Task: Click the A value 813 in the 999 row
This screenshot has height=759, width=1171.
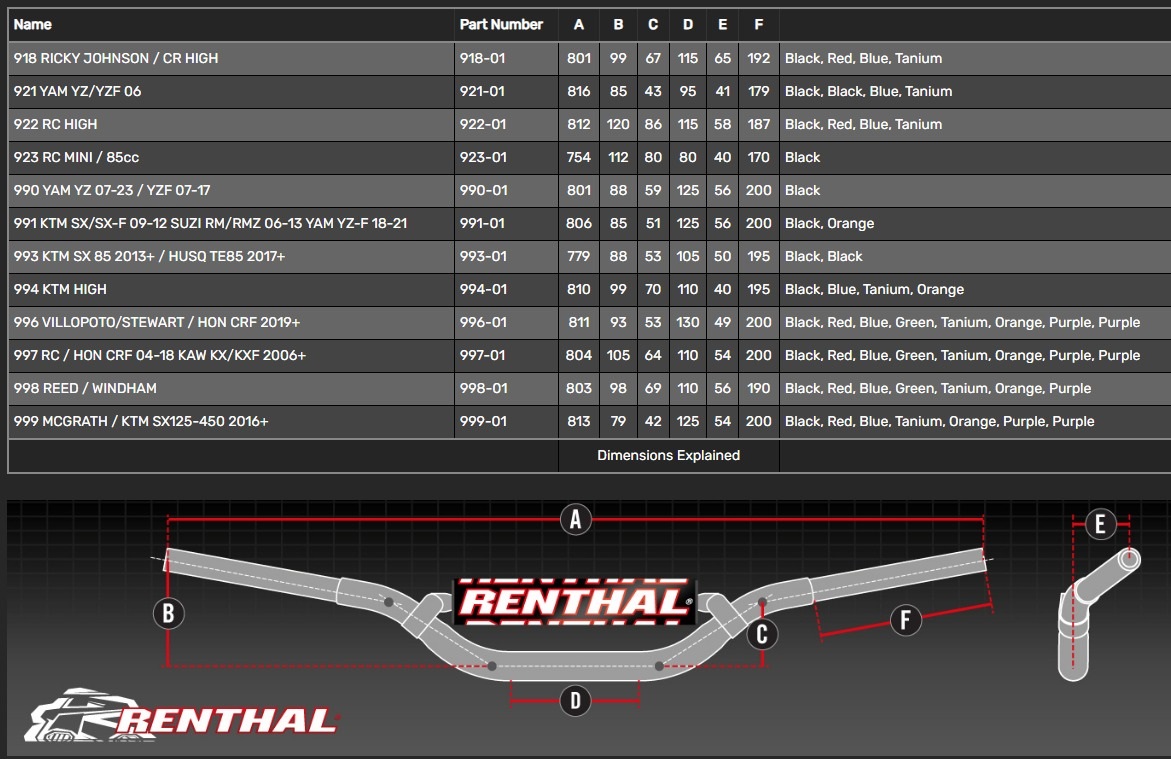Action: [579, 421]
